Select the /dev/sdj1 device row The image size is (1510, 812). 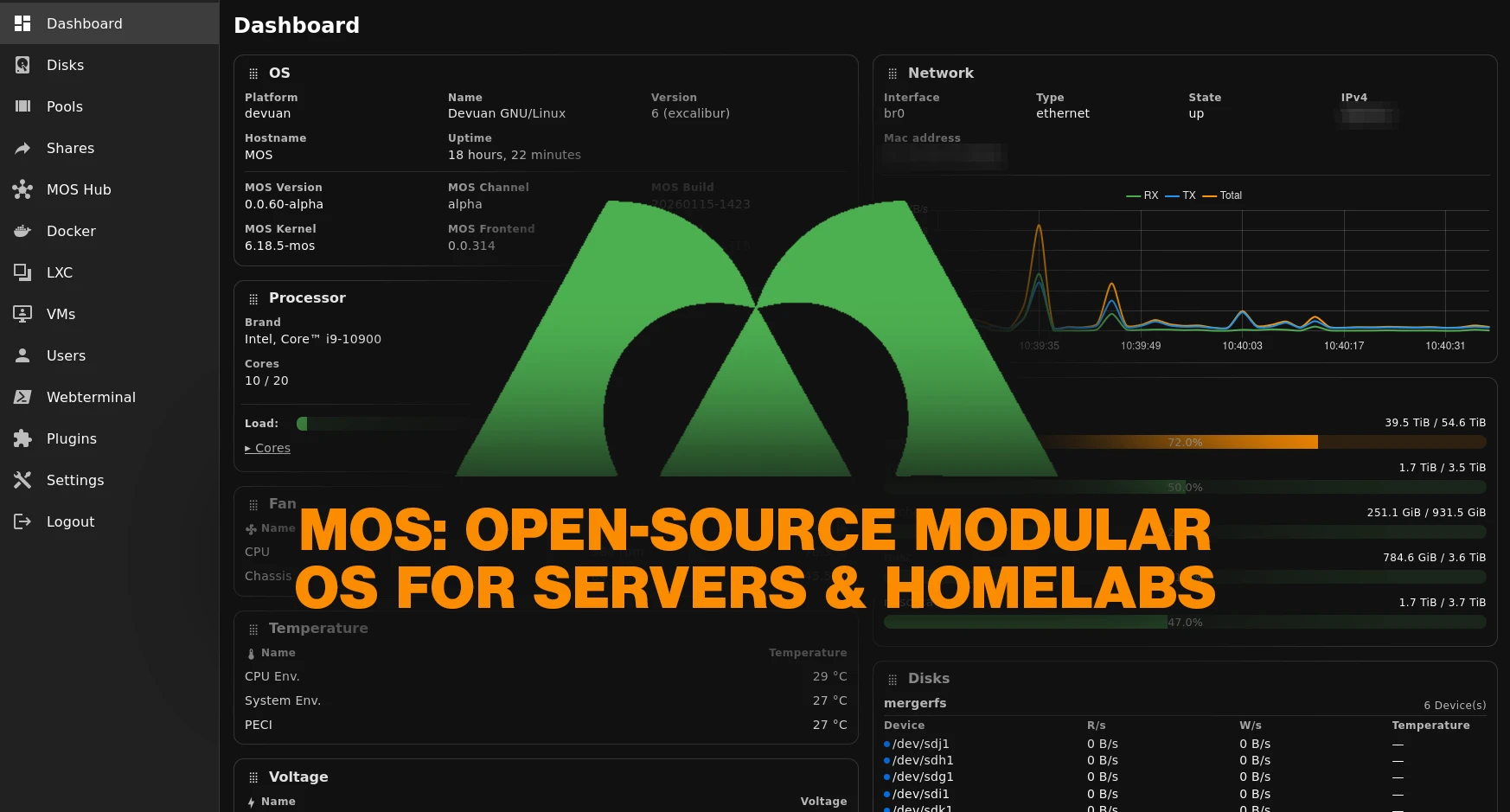[920, 744]
